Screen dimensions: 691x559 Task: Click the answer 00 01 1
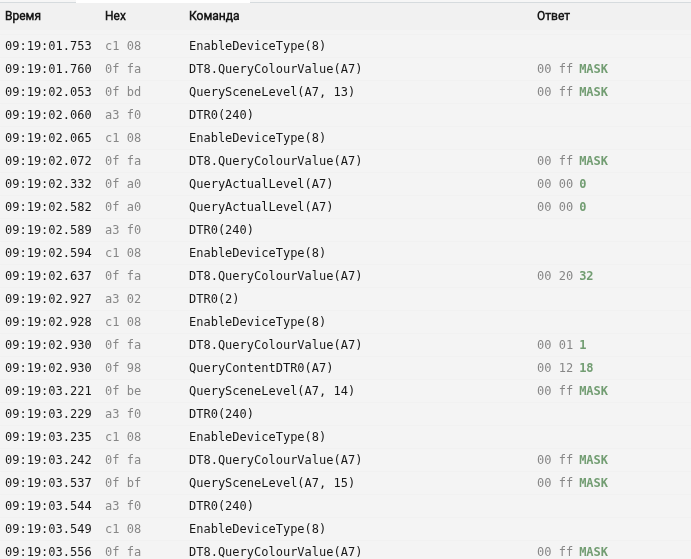tap(561, 345)
